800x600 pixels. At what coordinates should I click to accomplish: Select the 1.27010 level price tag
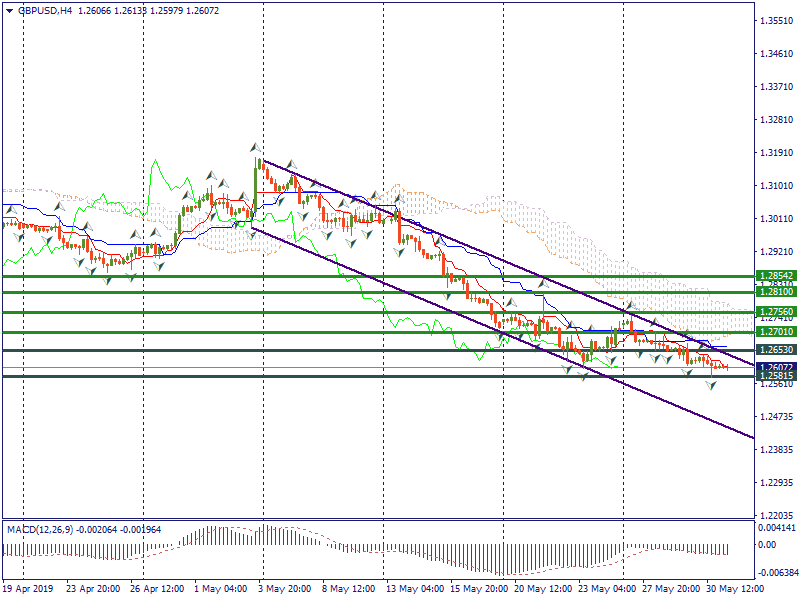(776, 331)
